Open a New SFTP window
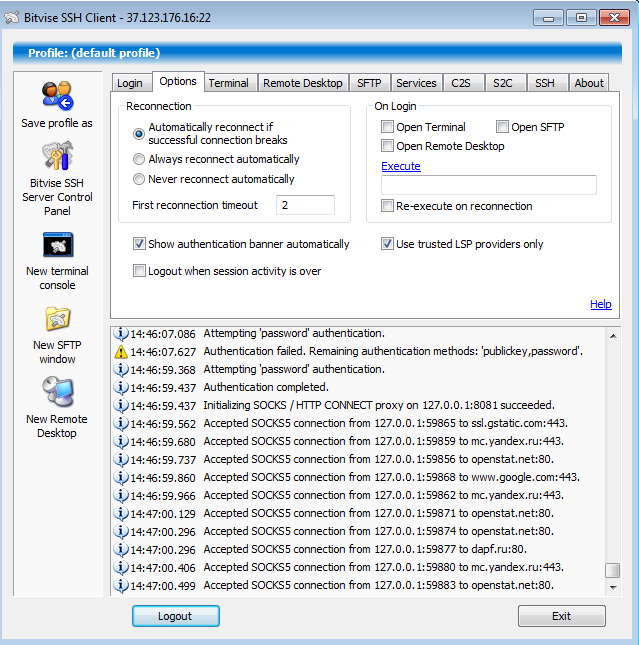Screen dimensions: 639x645 (x=58, y=318)
